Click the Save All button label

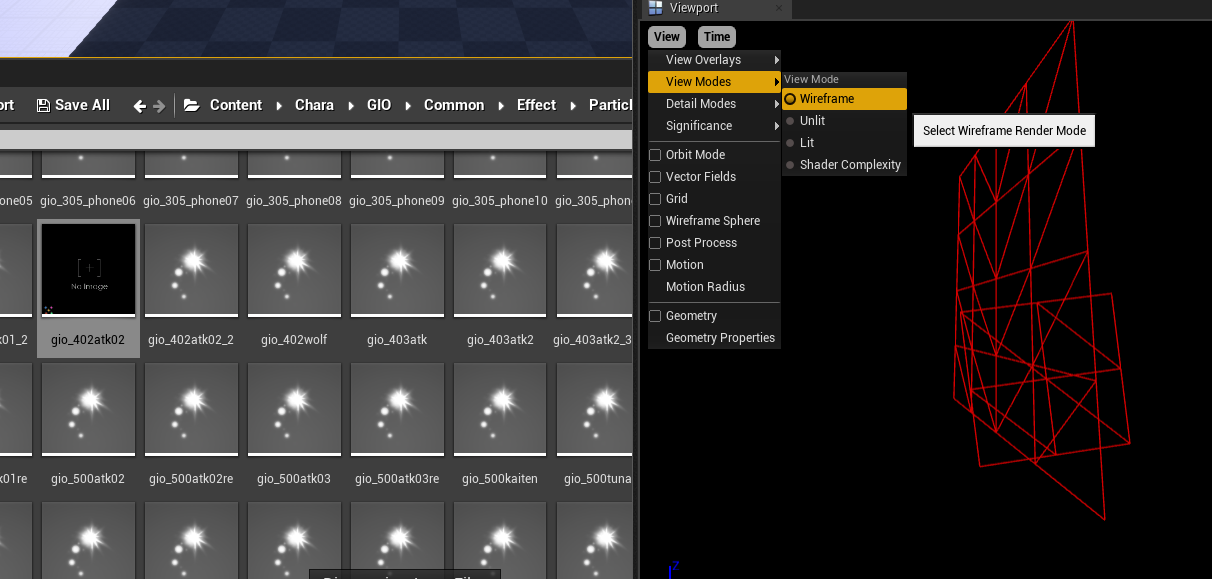(82, 105)
